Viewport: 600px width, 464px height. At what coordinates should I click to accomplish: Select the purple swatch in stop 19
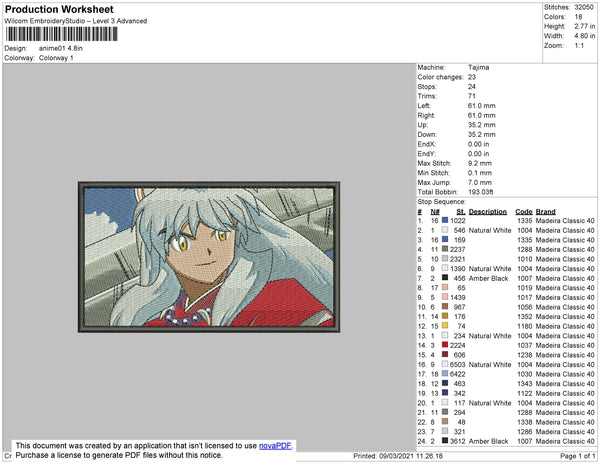coord(445,393)
